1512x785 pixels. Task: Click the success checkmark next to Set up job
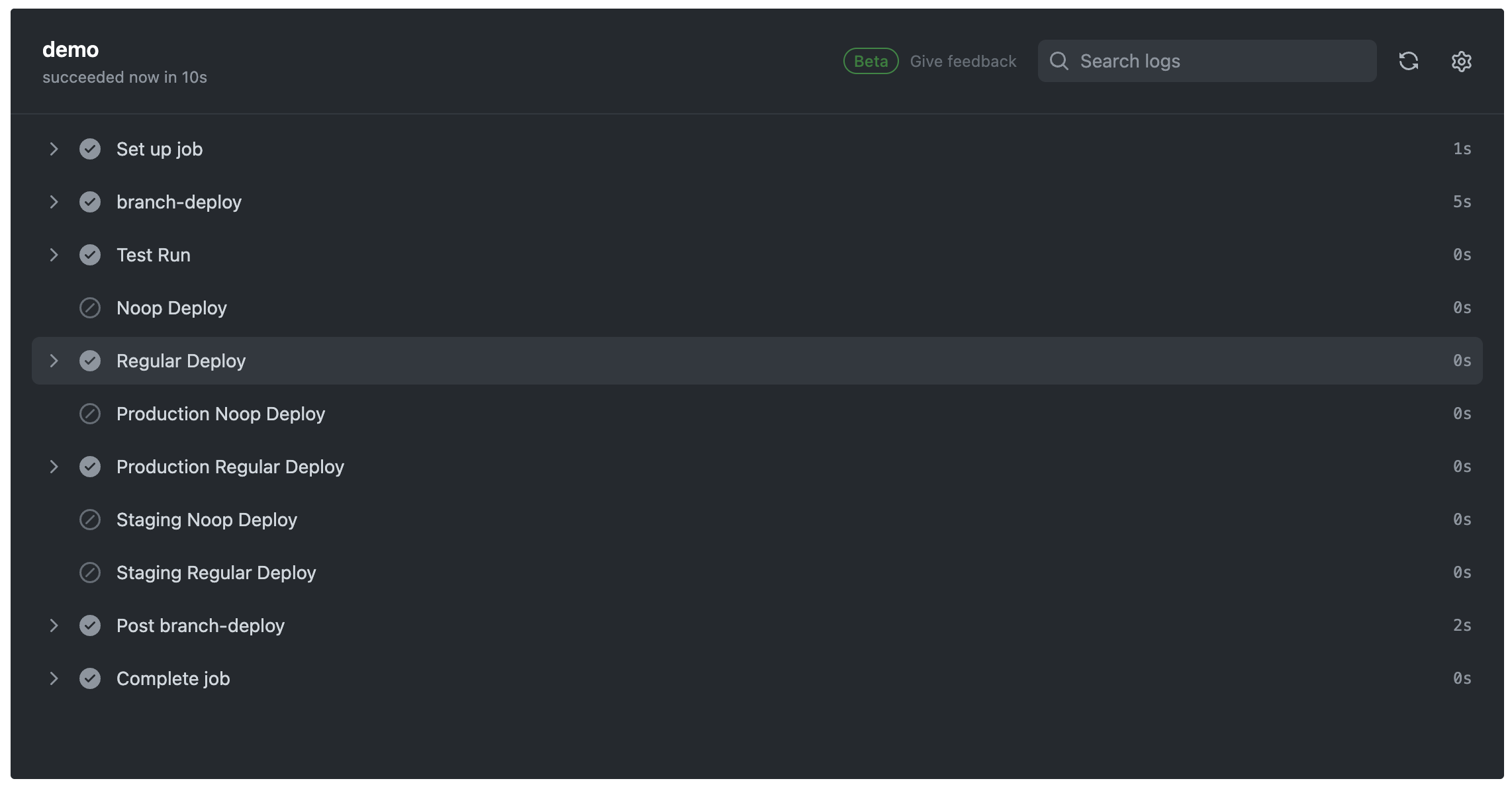(x=90, y=148)
